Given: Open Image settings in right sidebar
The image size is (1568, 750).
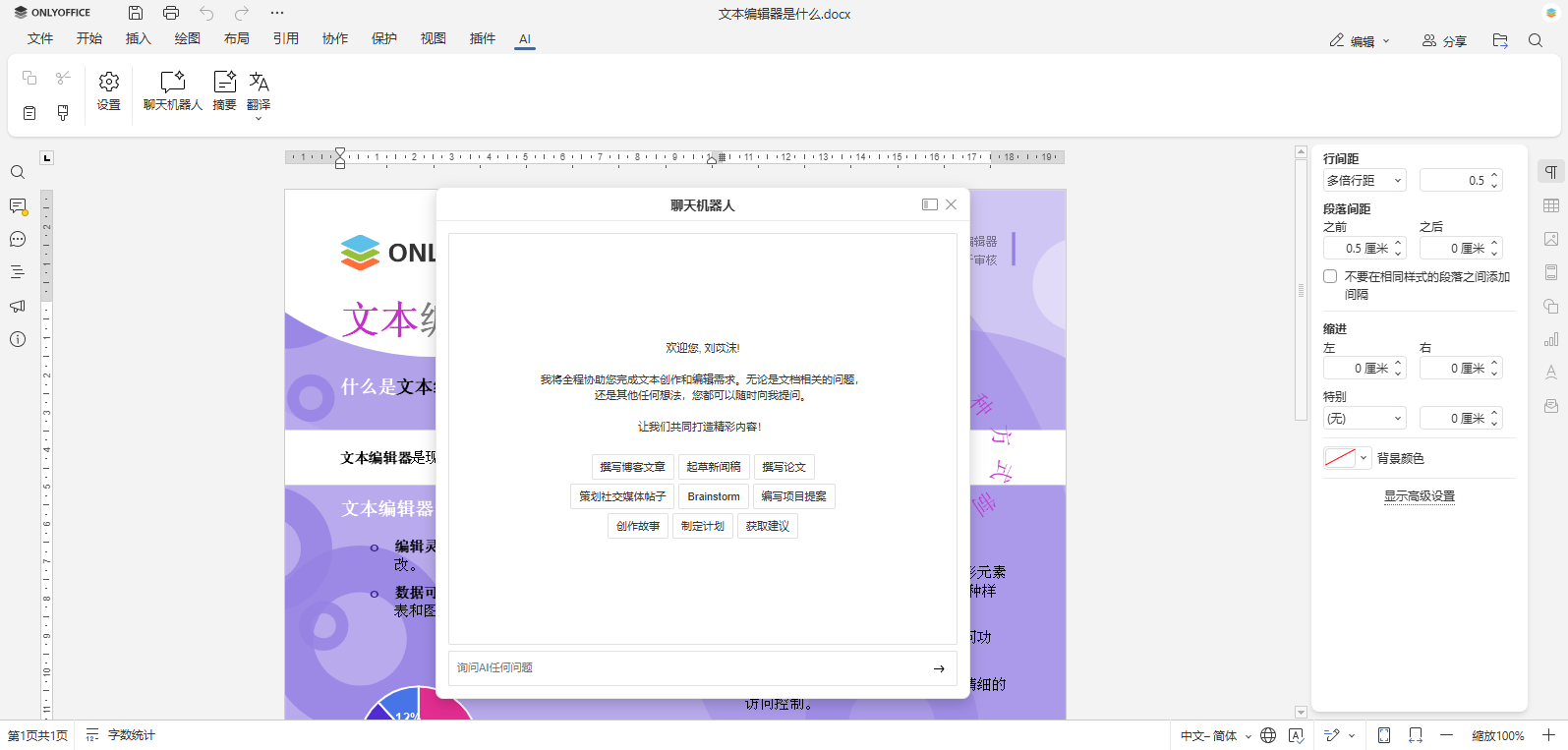Looking at the screenshot, I should coord(1551,239).
